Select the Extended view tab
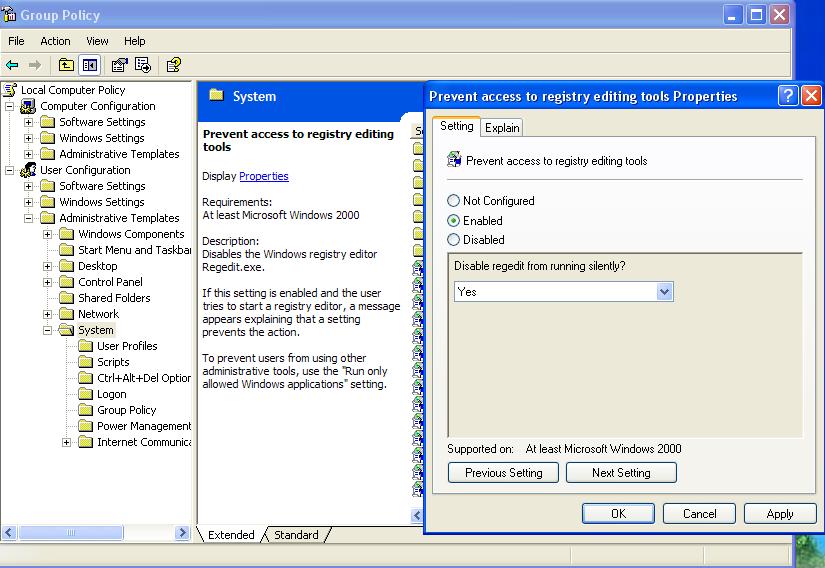This screenshot has height=568, width=825. (x=231, y=535)
